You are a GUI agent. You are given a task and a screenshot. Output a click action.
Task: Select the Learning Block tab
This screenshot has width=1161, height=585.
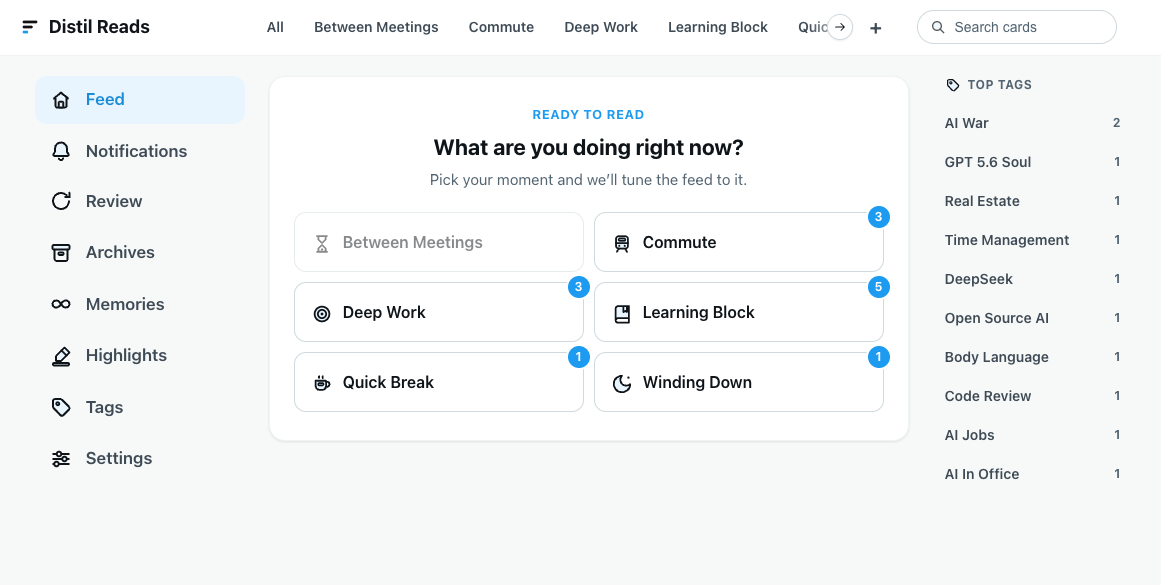[717, 27]
